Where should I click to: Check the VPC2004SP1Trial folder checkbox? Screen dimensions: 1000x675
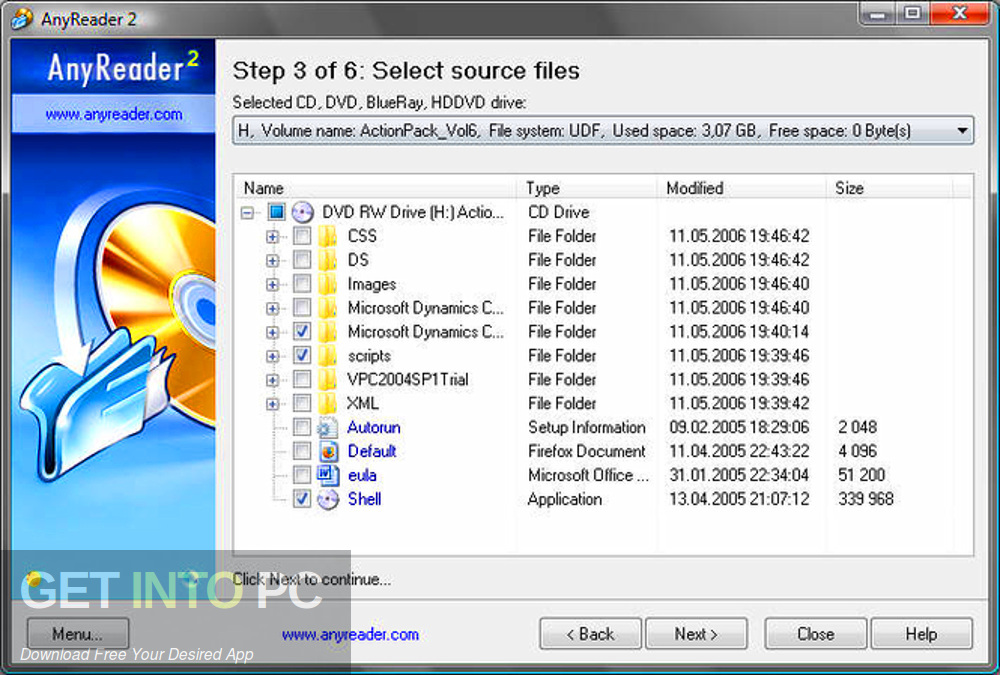point(302,380)
